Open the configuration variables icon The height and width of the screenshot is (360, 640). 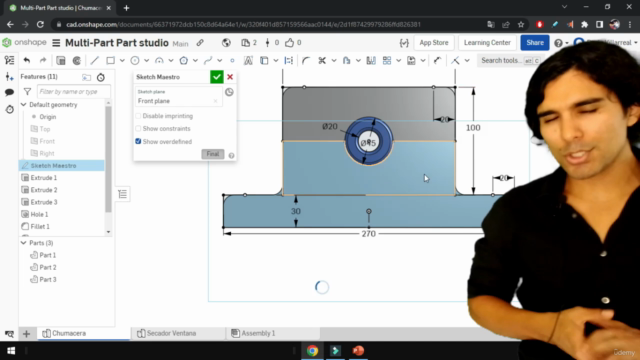[x=404, y=43]
